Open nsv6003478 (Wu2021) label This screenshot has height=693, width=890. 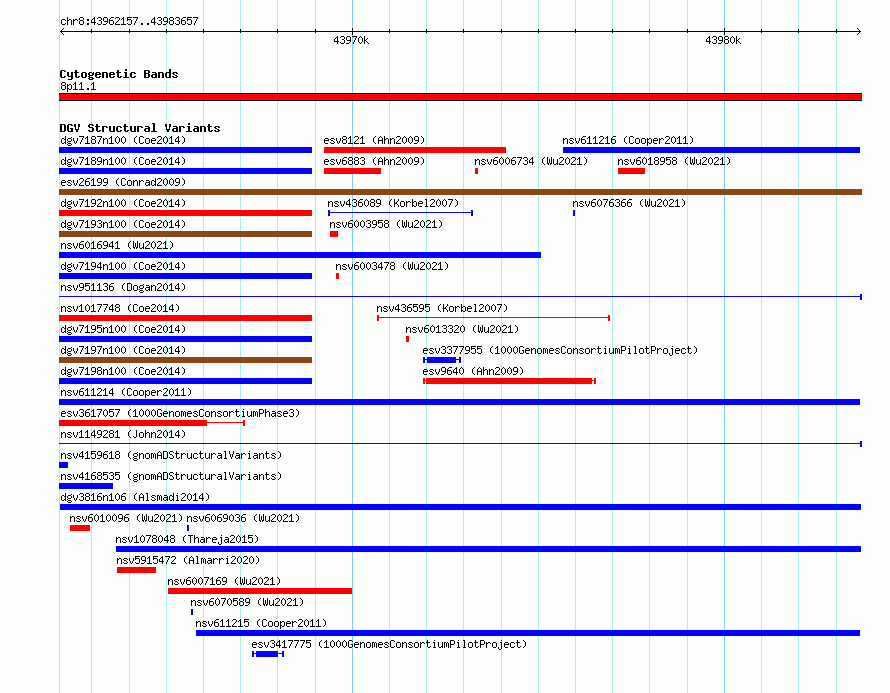point(392,266)
